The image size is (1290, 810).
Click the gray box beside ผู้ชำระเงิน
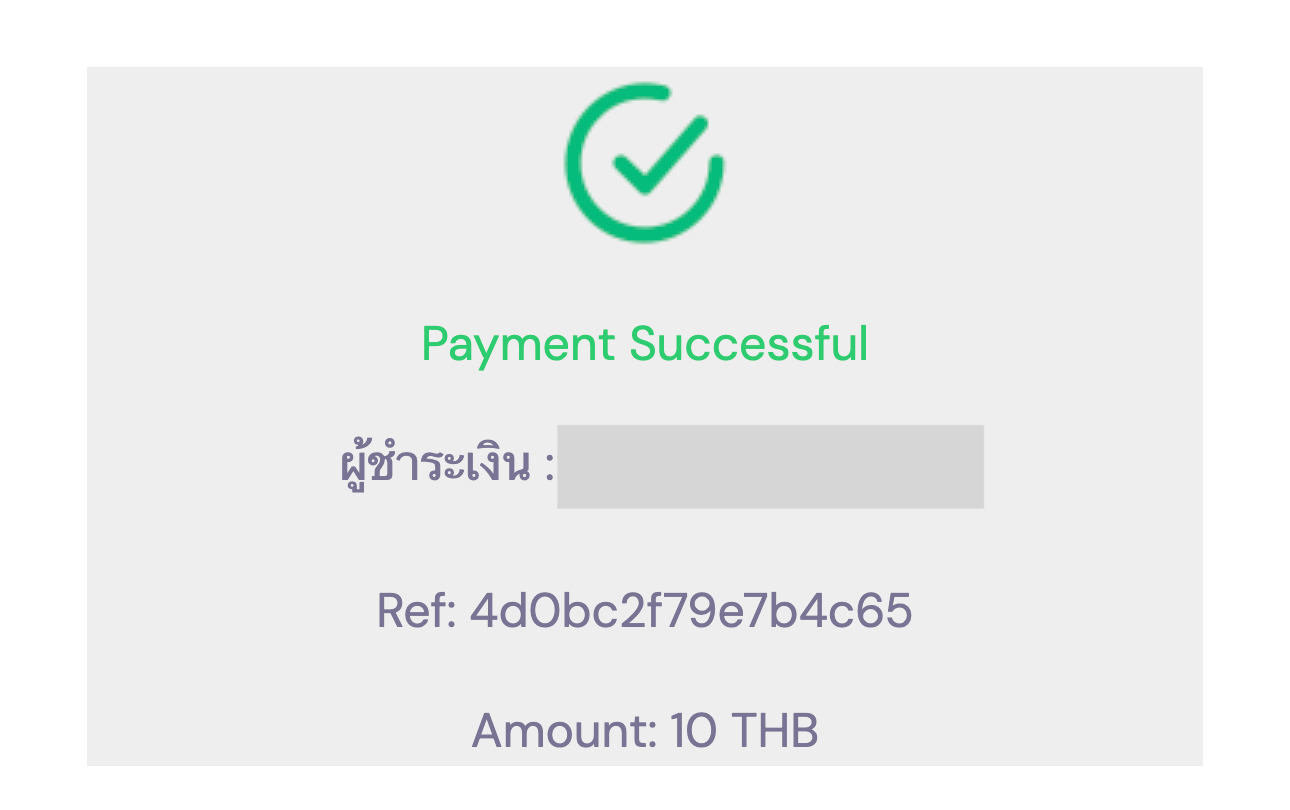(x=770, y=466)
